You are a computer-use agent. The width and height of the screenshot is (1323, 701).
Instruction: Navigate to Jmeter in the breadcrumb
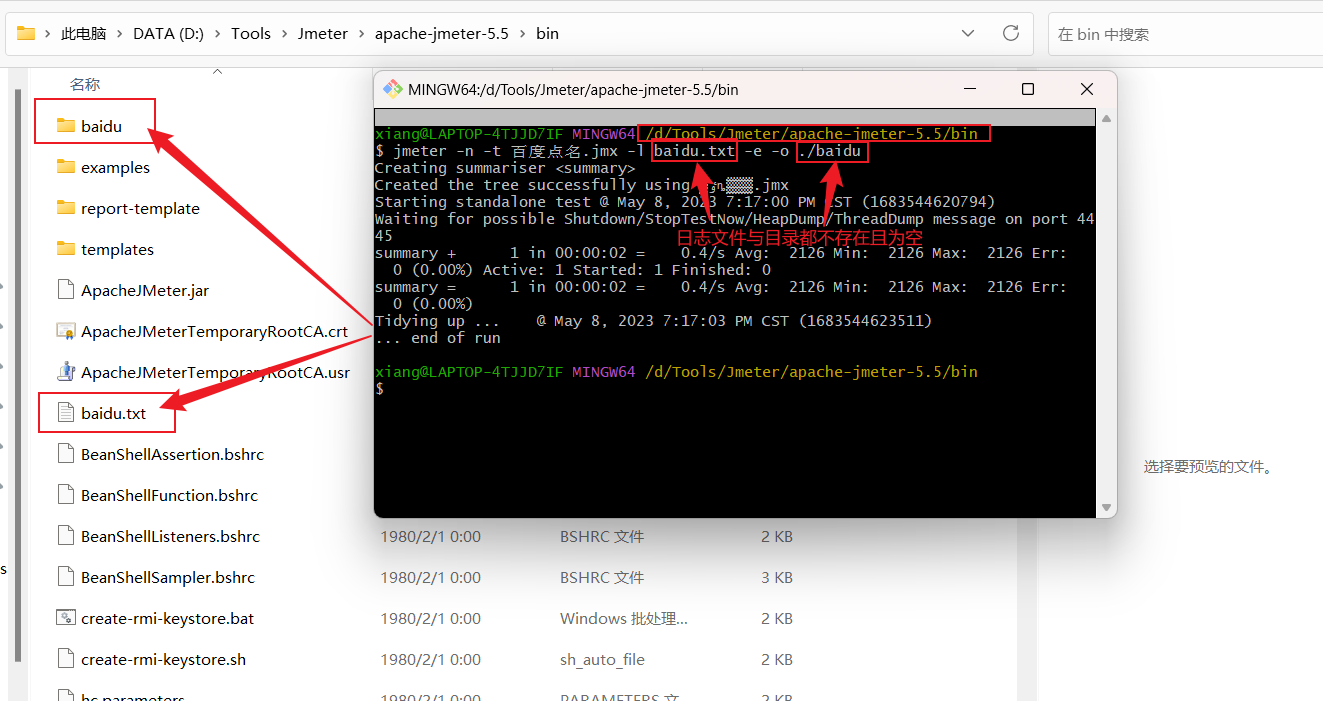[x=323, y=34]
